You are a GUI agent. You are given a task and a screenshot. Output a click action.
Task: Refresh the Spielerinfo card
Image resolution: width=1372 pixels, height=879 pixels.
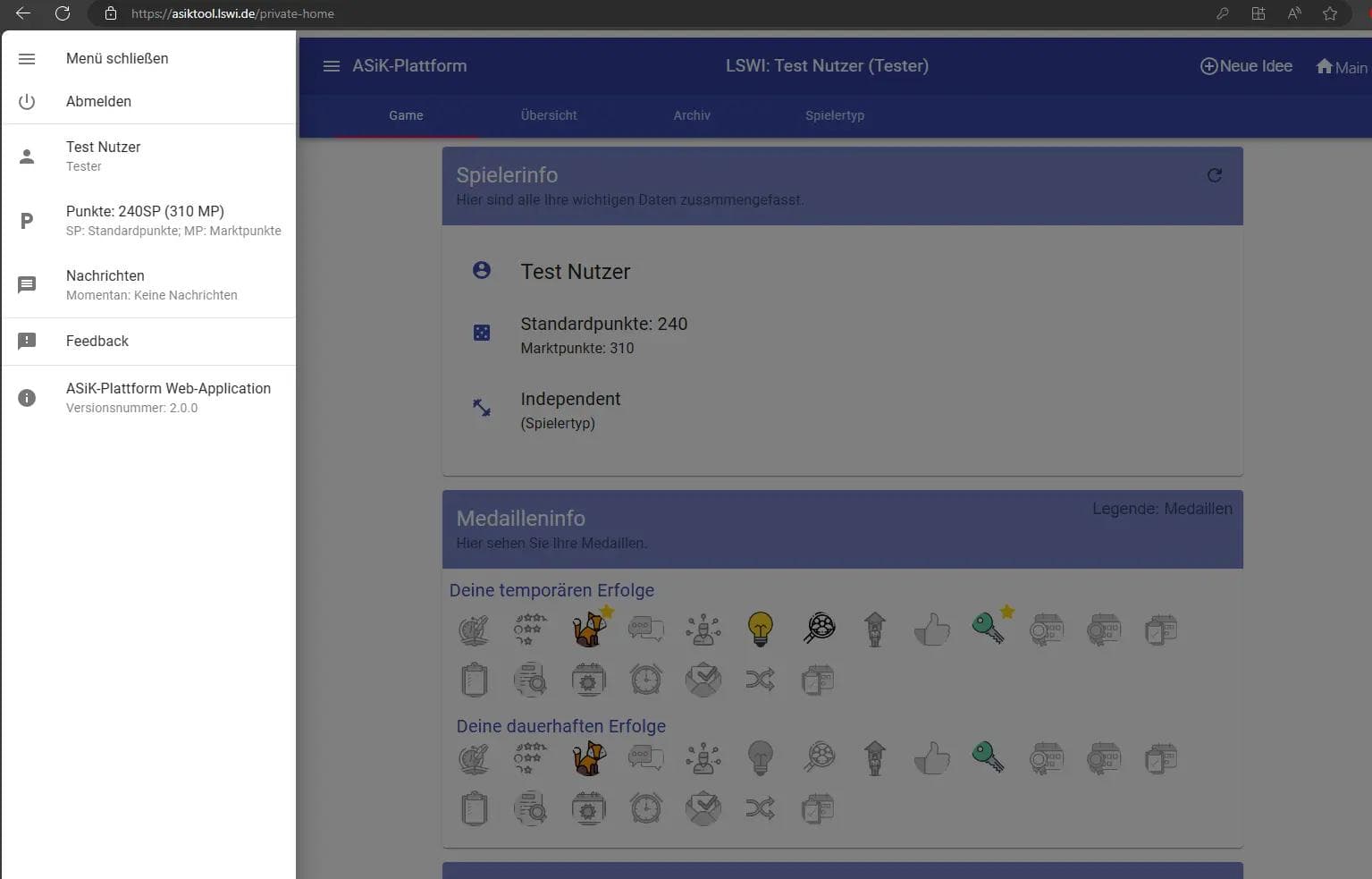tap(1214, 175)
